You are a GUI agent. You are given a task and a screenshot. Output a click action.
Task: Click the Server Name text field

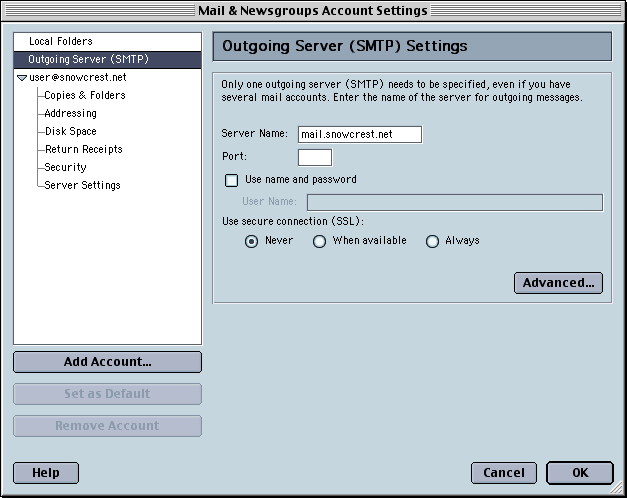coord(359,135)
